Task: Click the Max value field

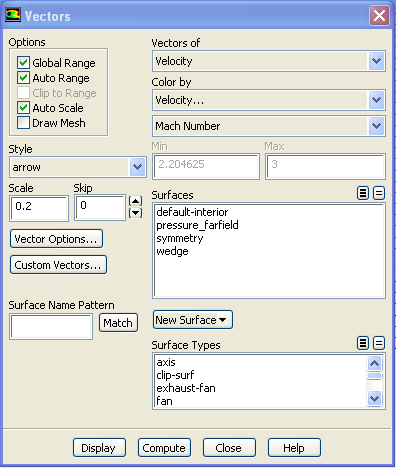Action: pos(325,166)
